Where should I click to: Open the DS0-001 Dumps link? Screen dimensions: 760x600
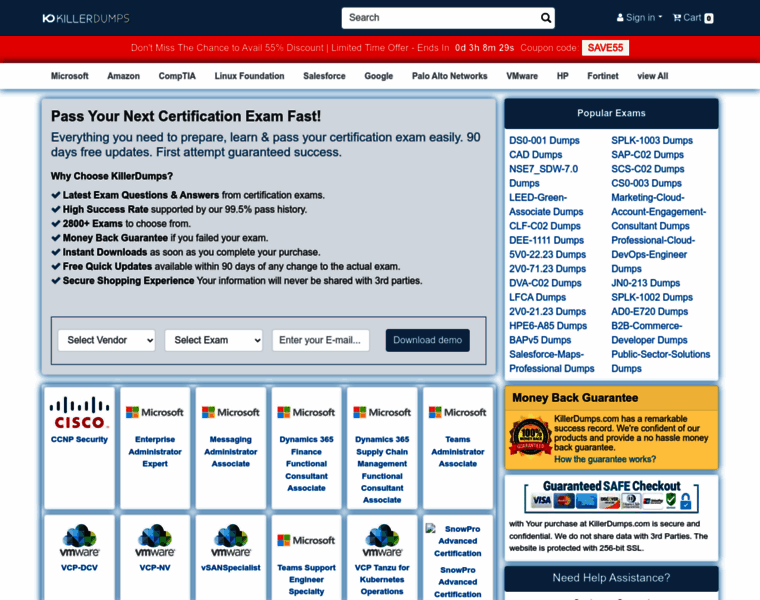tap(544, 141)
